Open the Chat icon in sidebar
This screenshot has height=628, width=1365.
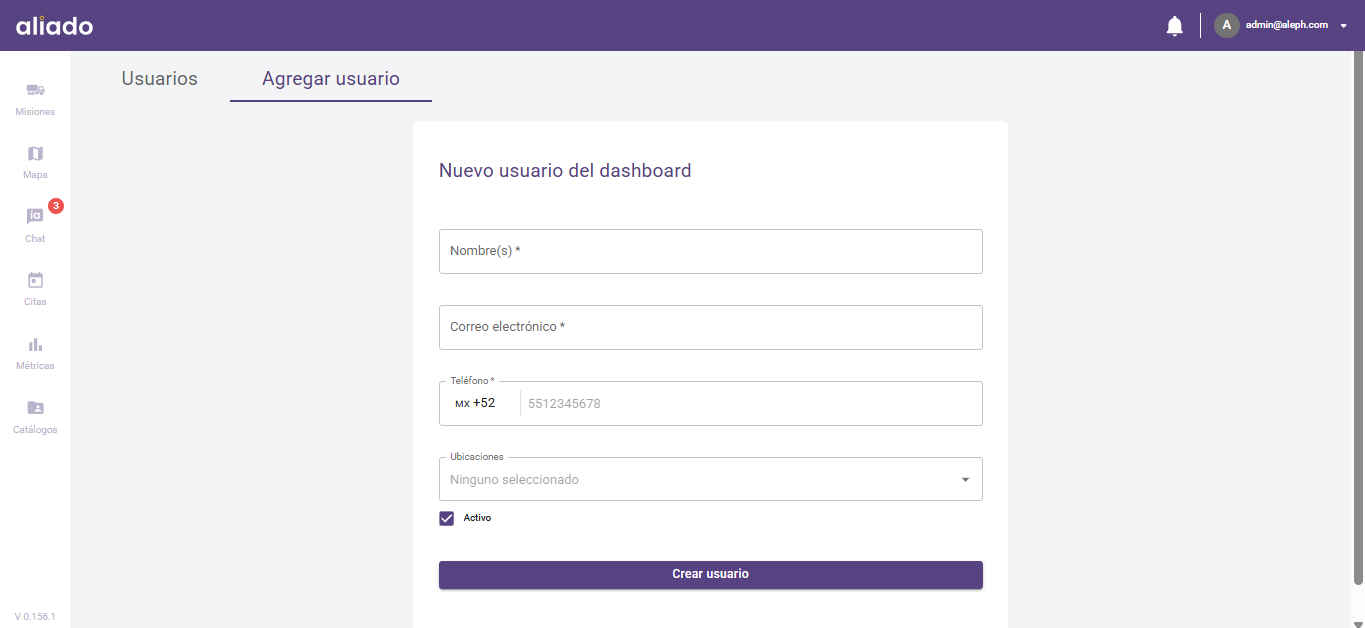click(35, 217)
